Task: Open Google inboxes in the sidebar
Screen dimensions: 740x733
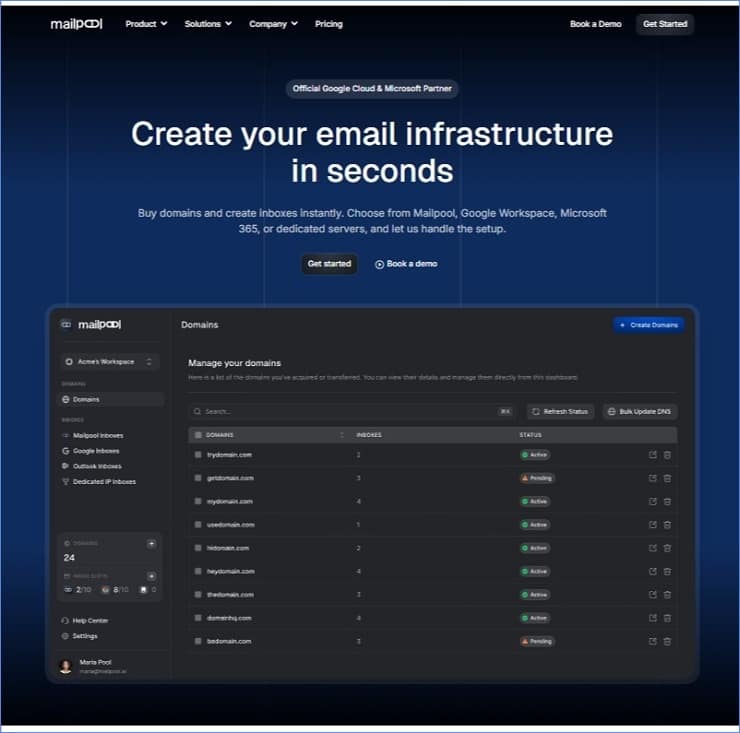Action: point(96,451)
